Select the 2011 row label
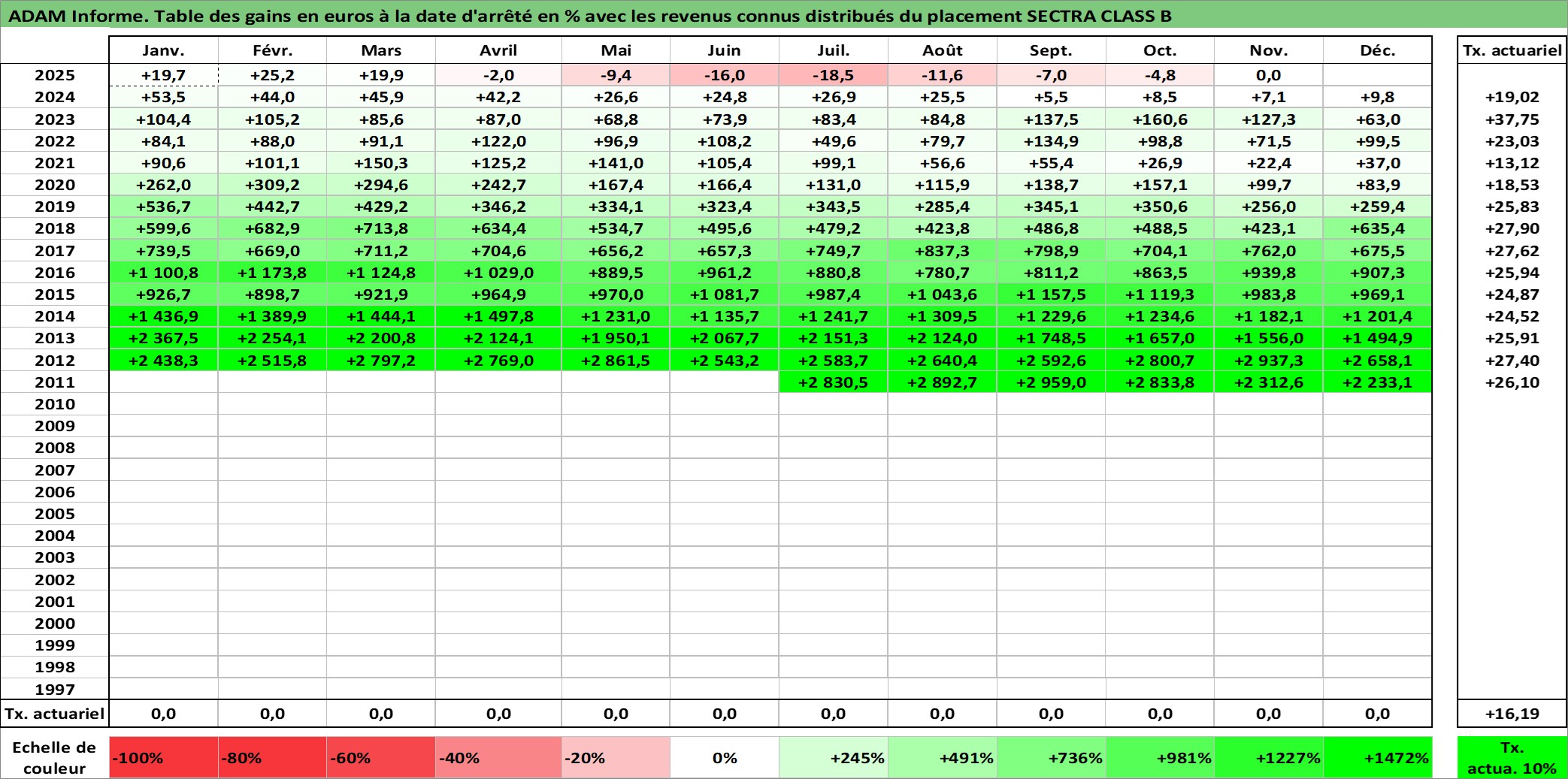The width and height of the screenshot is (1568, 779). coord(55,382)
